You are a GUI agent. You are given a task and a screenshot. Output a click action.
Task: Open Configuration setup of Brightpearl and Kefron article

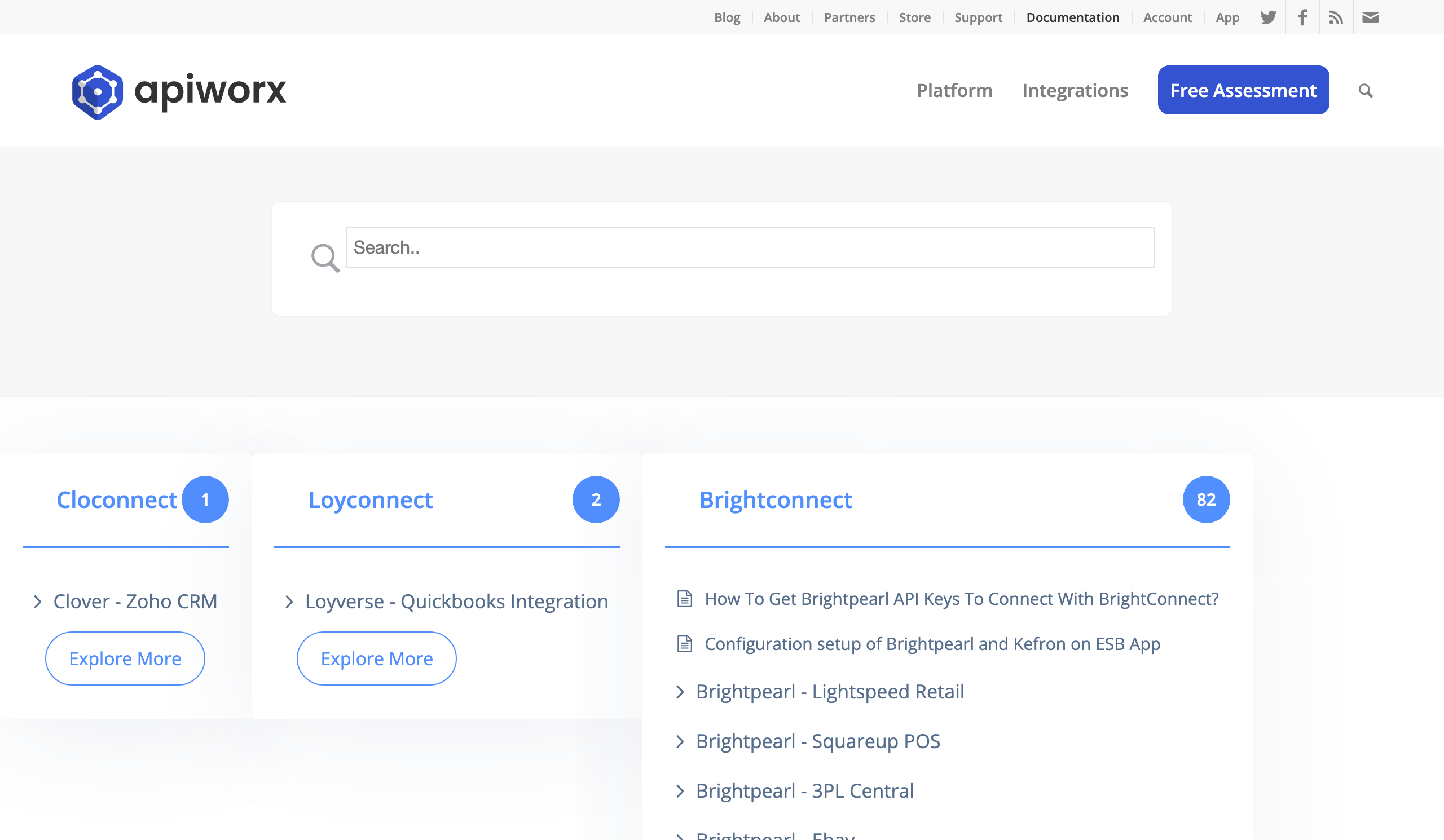pos(932,644)
